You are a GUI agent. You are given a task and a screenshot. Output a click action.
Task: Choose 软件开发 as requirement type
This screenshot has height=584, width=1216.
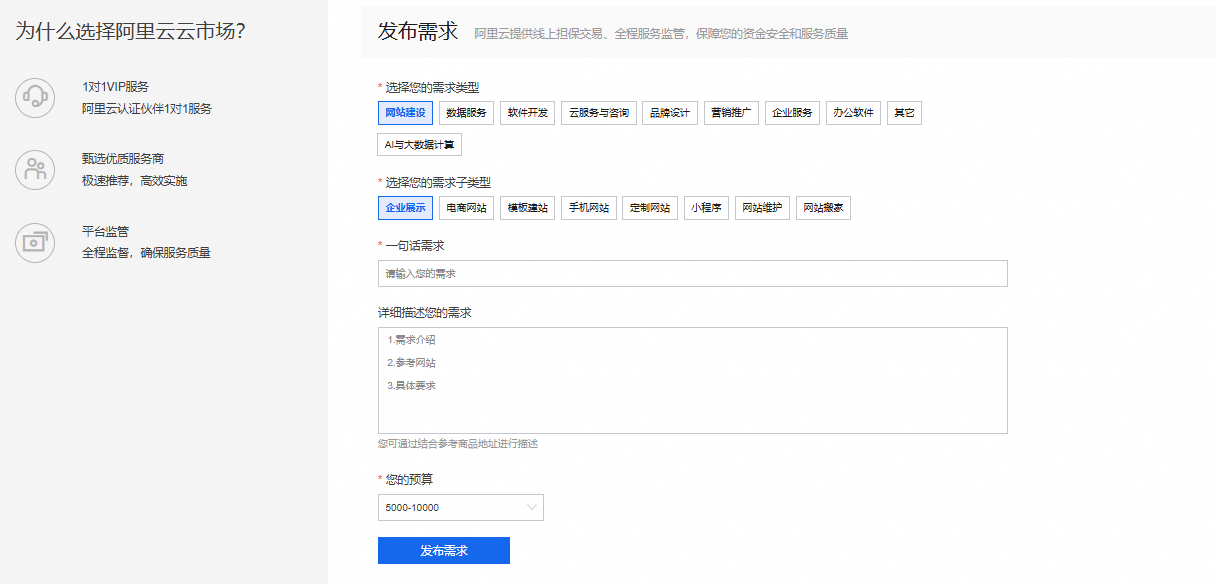pos(528,113)
